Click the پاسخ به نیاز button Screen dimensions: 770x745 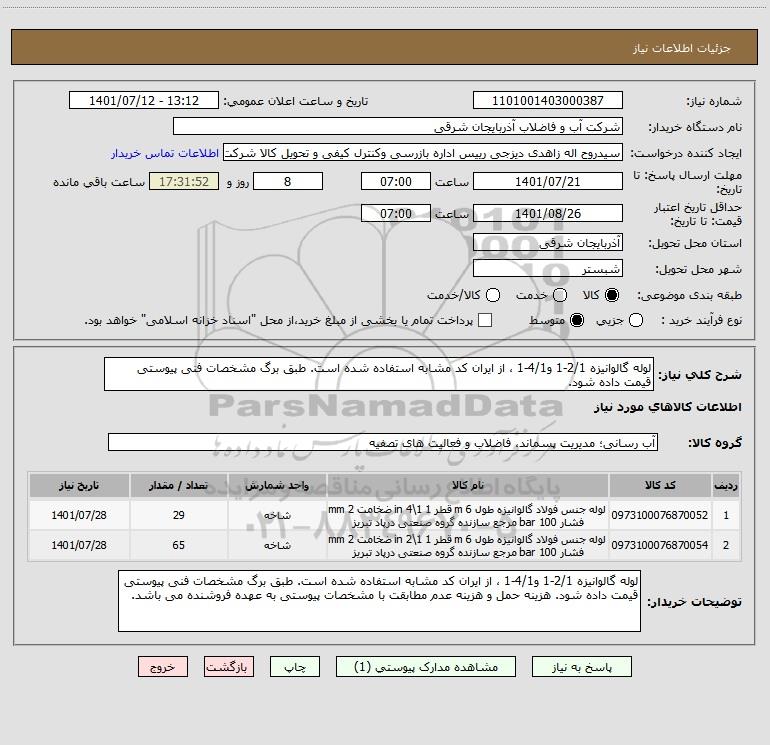(582, 667)
